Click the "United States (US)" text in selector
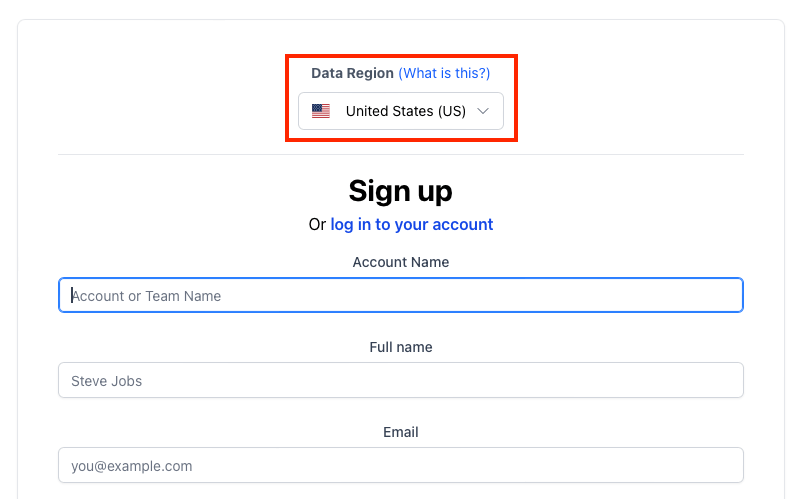This screenshot has width=803, height=499. coord(406,111)
